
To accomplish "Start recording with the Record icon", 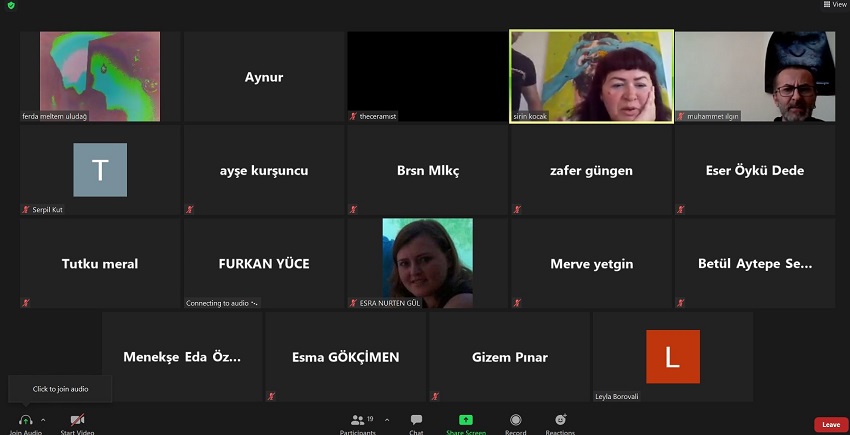I will click(x=515, y=420).
